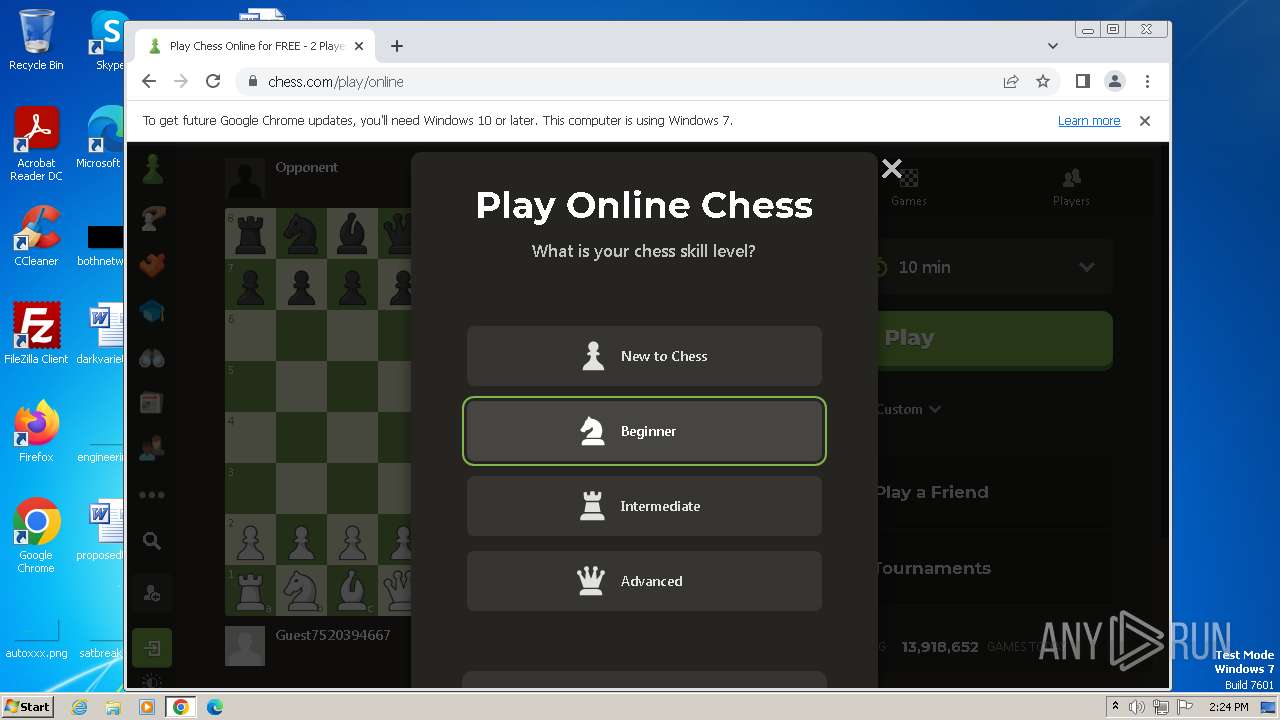The image size is (1280, 720).
Task: Dismiss the Chrome update notification bar
Action: click(1145, 121)
